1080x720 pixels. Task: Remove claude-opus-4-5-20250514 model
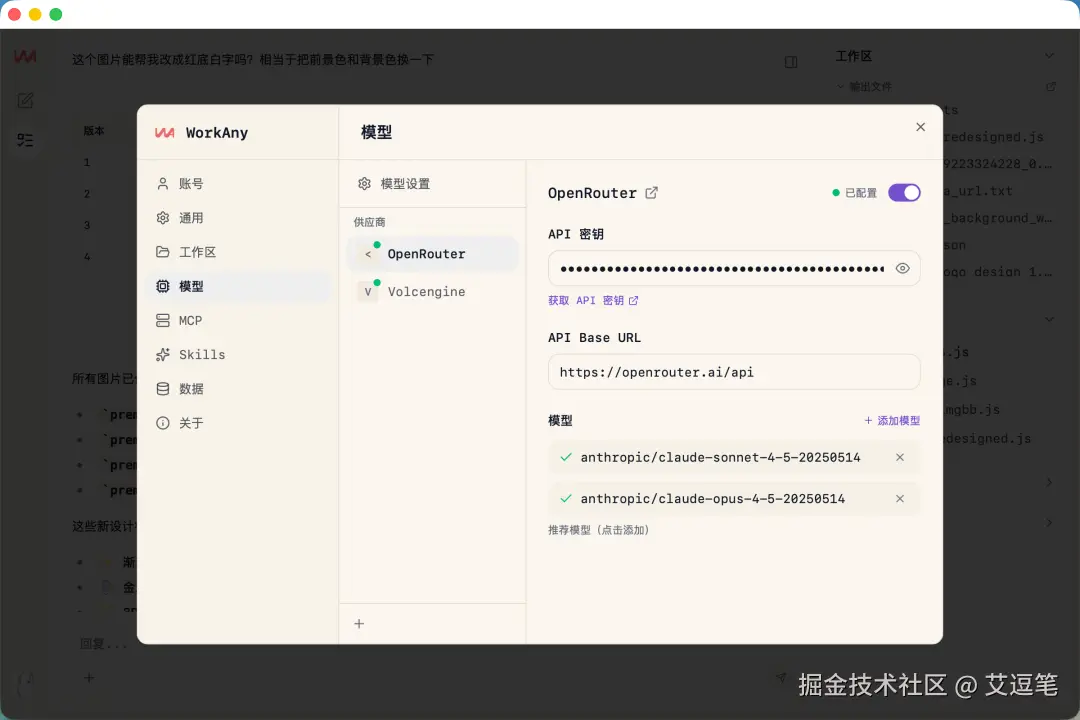pos(900,499)
